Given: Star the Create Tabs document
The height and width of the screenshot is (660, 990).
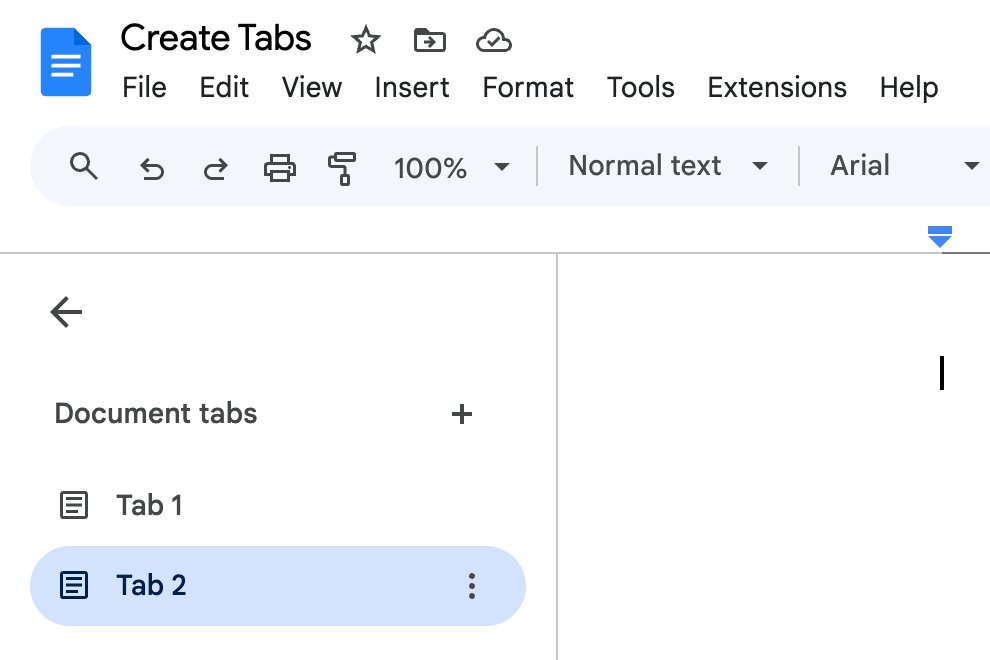Looking at the screenshot, I should (x=365, y=40).
